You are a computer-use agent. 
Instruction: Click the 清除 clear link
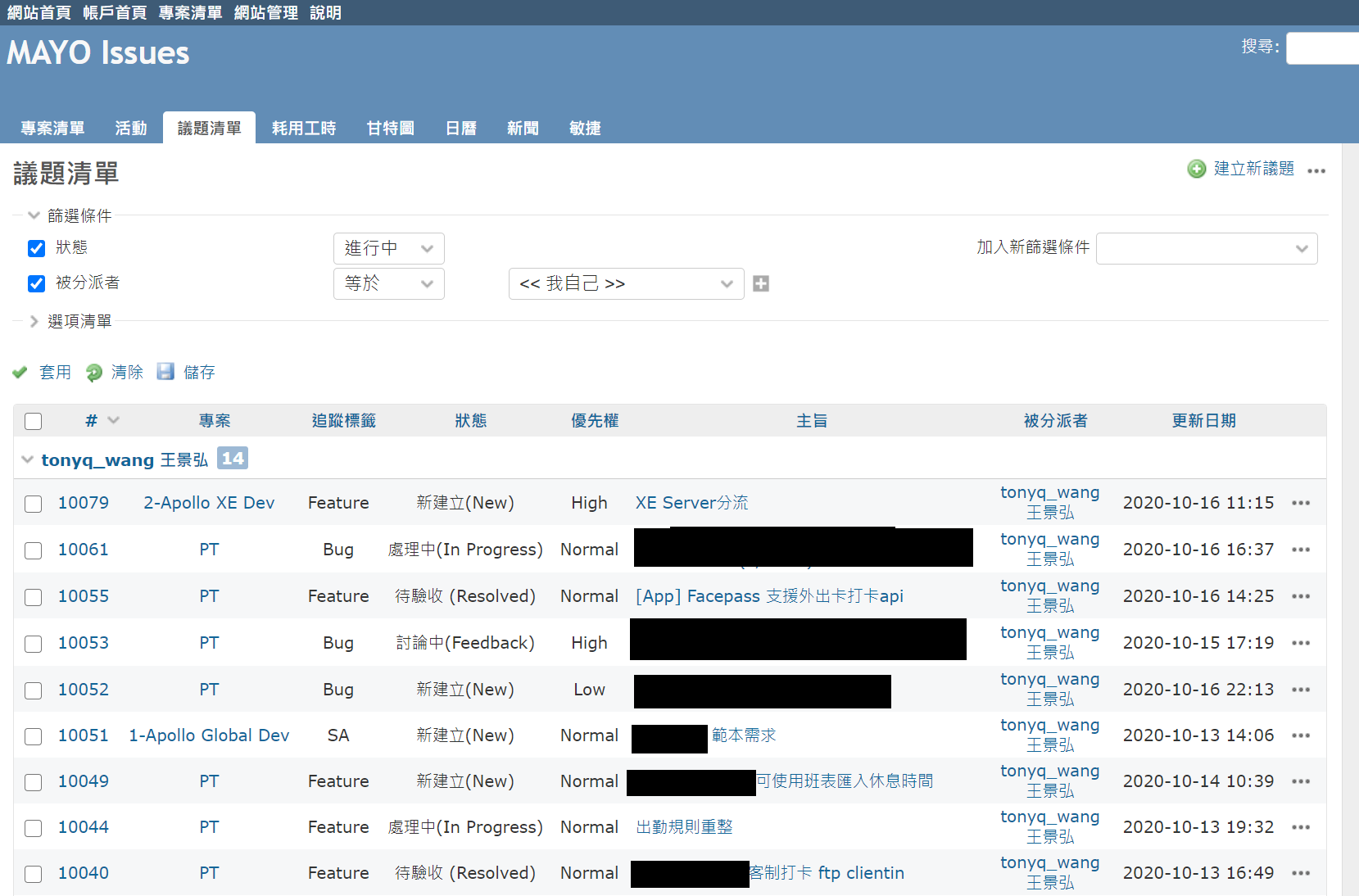click(x=127, y=373)
